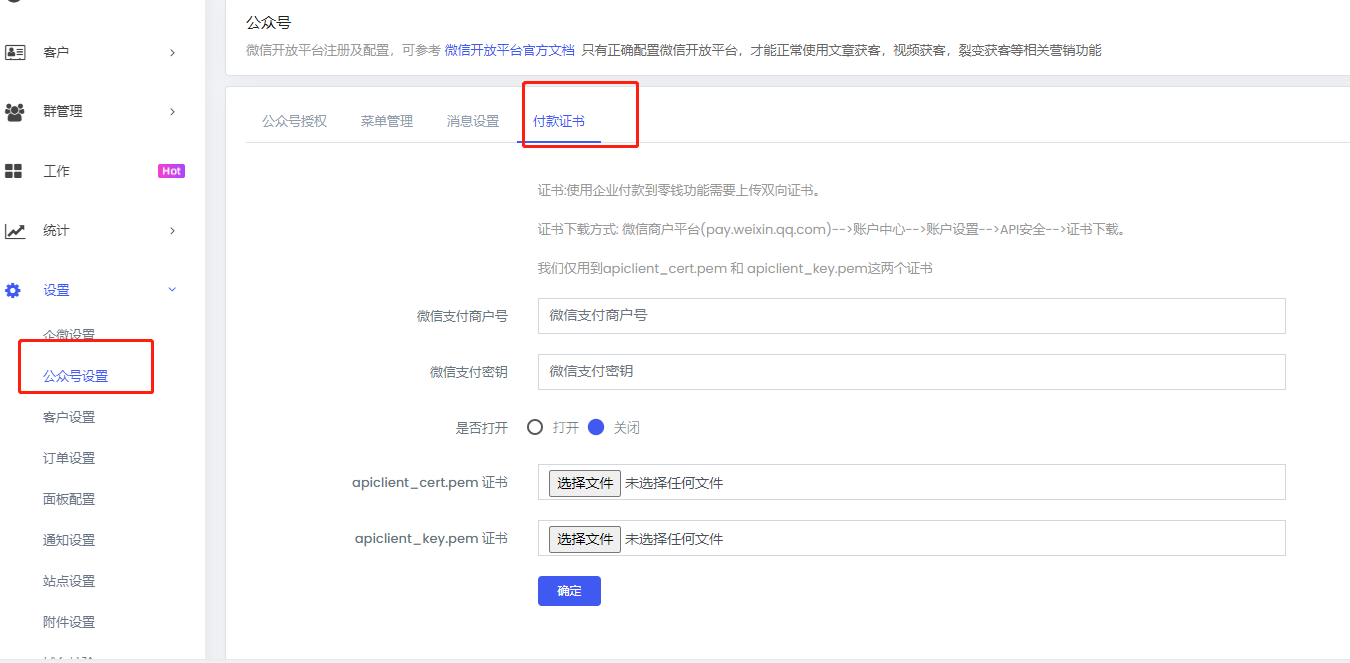
Task: Select the 付款证书 tab
Action: (x=559, y=121)
